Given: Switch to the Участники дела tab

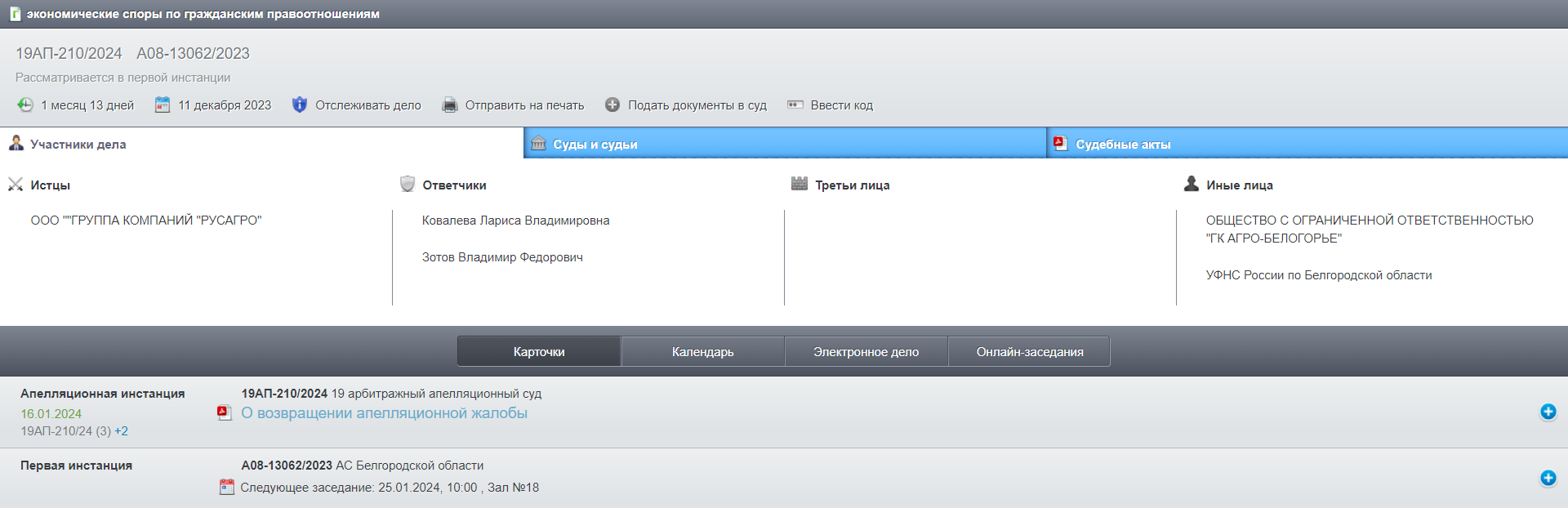Looking at the screenshot, I should click(261, 144).
